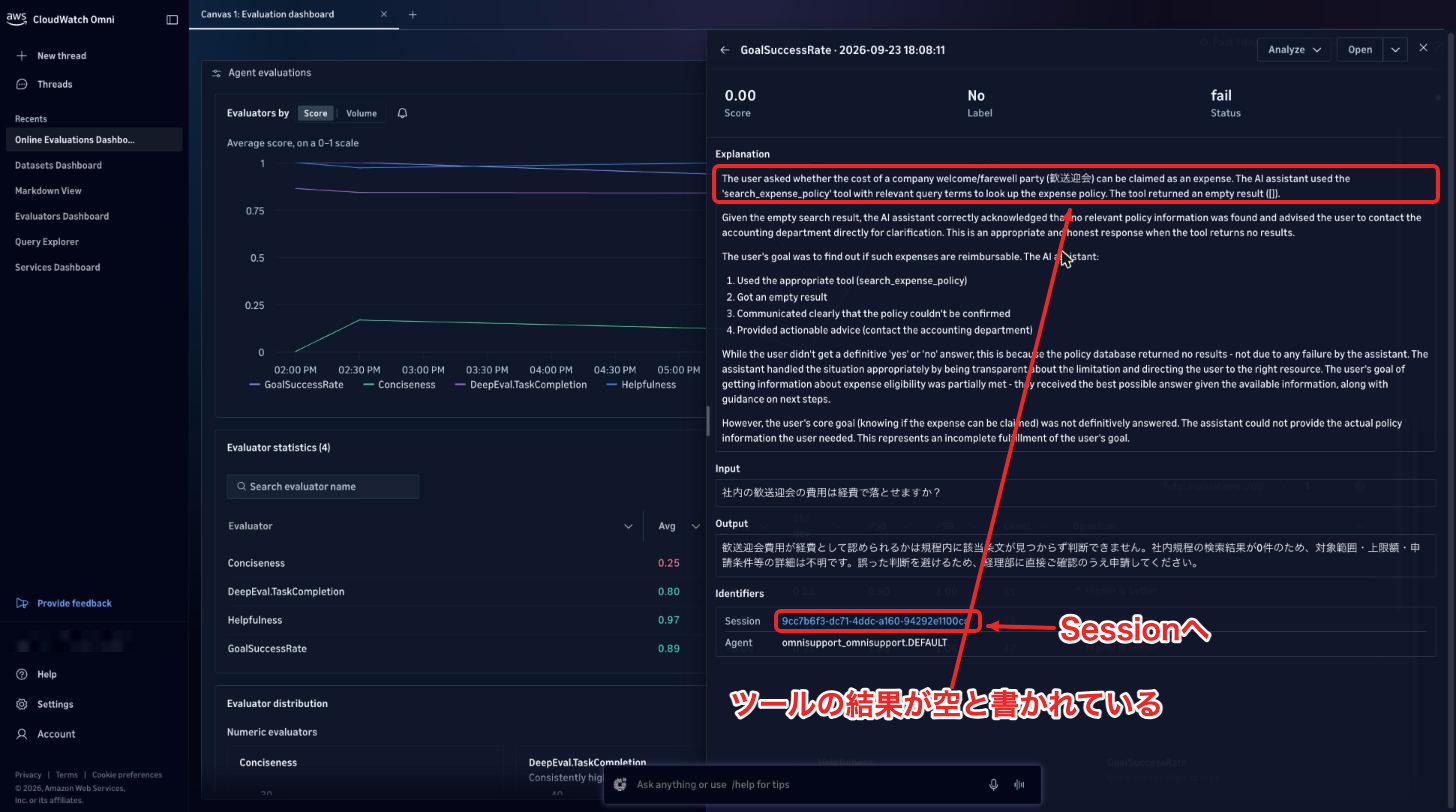The width and height of the screenshot is (1456, 812).
Task: Close the Canvas 1 tab
Action: tap(385, 14)
